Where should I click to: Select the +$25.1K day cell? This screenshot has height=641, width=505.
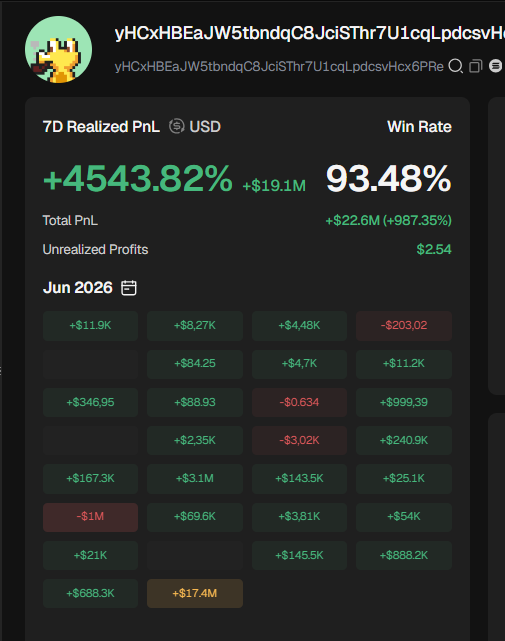(404, 479)
